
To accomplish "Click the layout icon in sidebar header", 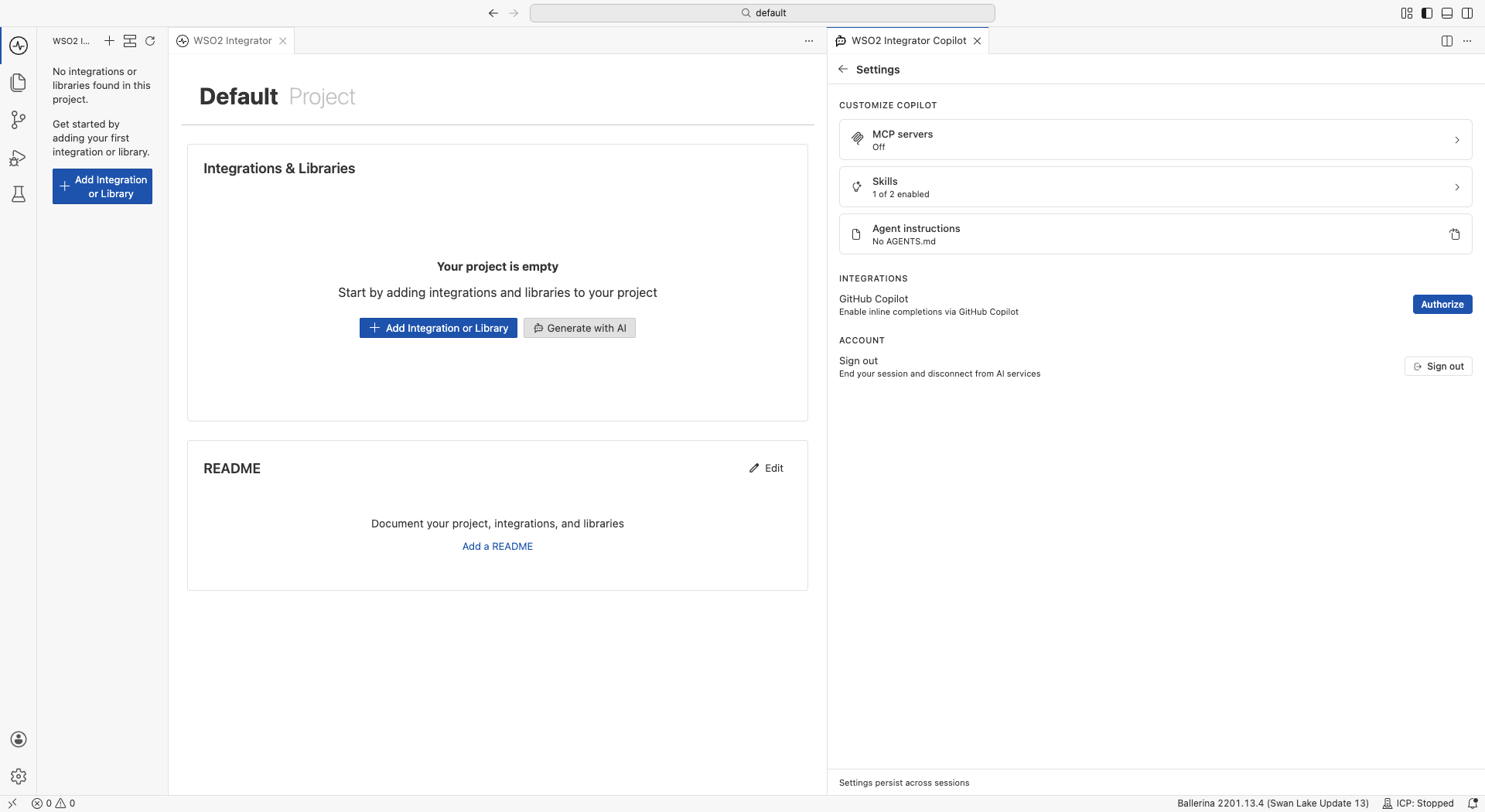I will (130, 41).
